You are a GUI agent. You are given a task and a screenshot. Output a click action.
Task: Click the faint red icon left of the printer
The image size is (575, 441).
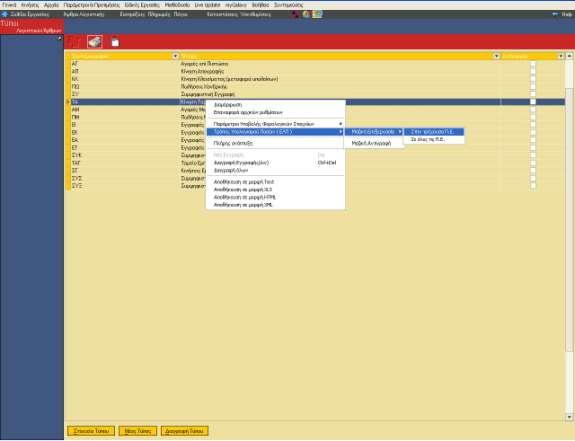pos(74,42)
